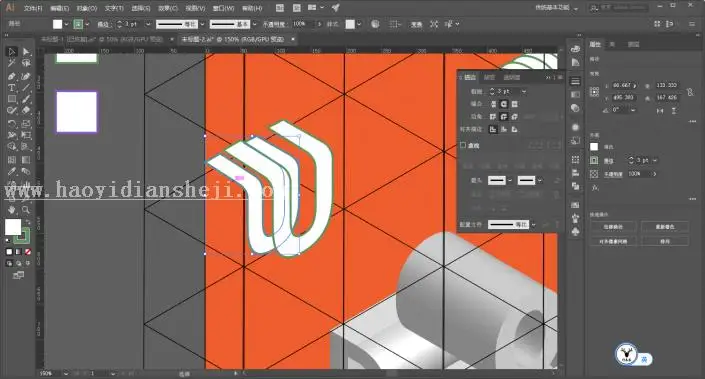Select the Selection tool arrow

click(x=12, y=52)
